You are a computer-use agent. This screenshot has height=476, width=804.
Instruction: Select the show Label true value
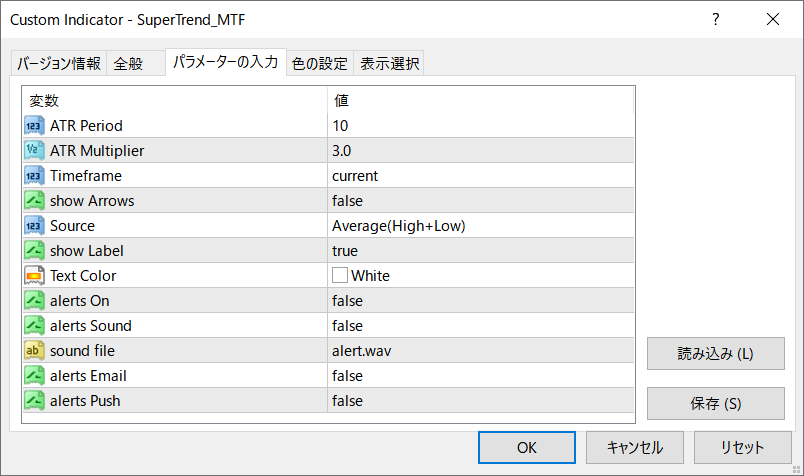(345, 251)
